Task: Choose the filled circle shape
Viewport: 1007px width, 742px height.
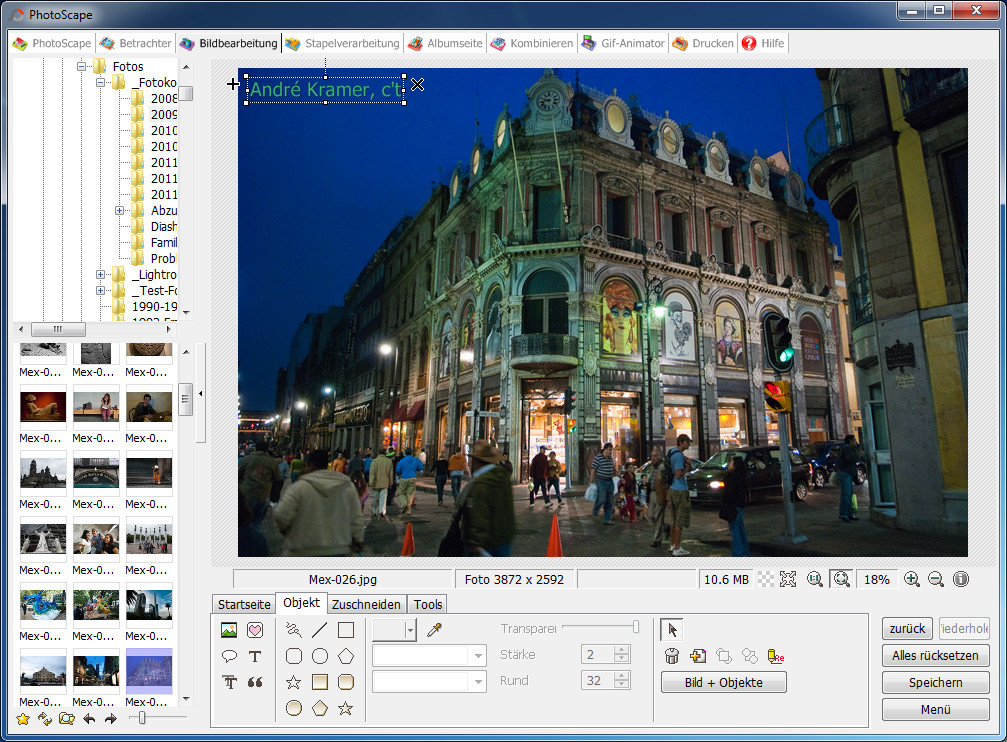Action: [x=293, y=708]
